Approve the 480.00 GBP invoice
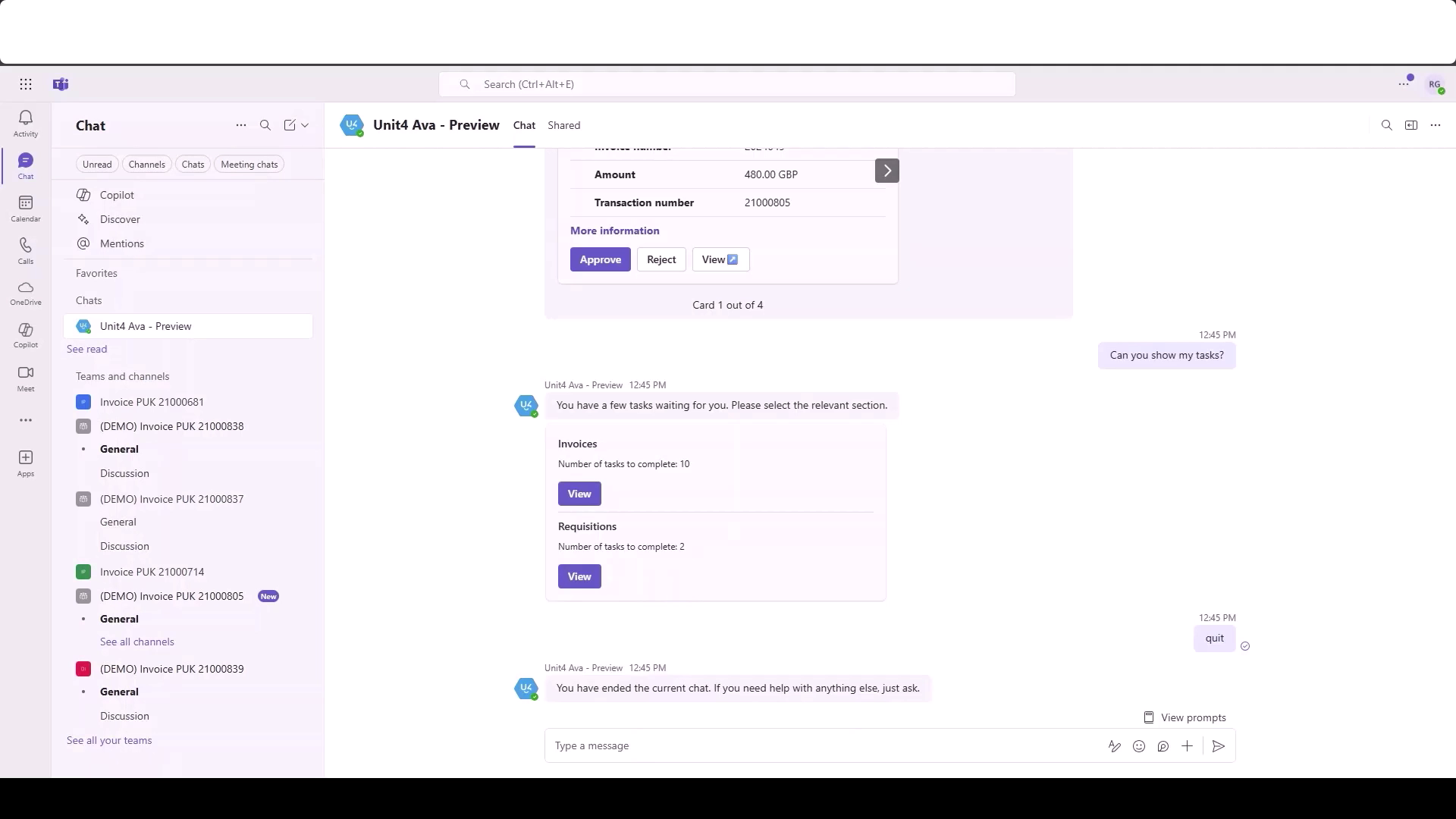This screenshot has width=1456, height=819. [600, 259]
